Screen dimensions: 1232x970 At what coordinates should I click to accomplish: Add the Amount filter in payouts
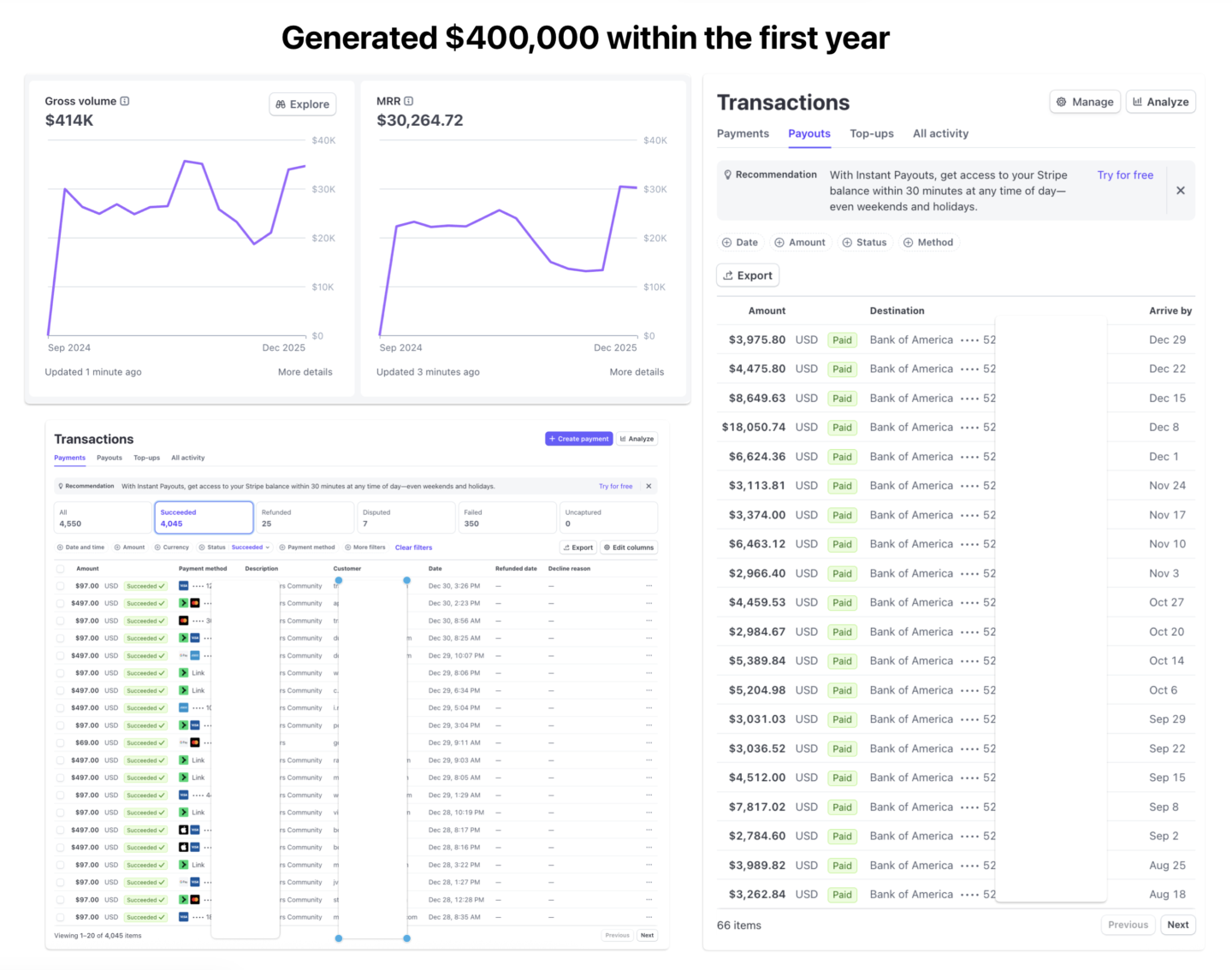[x=800, y=242]
